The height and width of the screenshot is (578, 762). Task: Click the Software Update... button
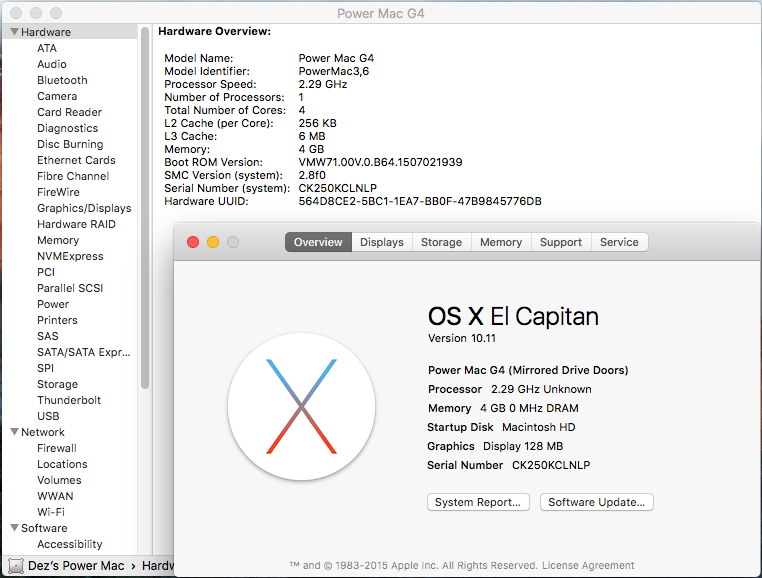click(597, 502)
